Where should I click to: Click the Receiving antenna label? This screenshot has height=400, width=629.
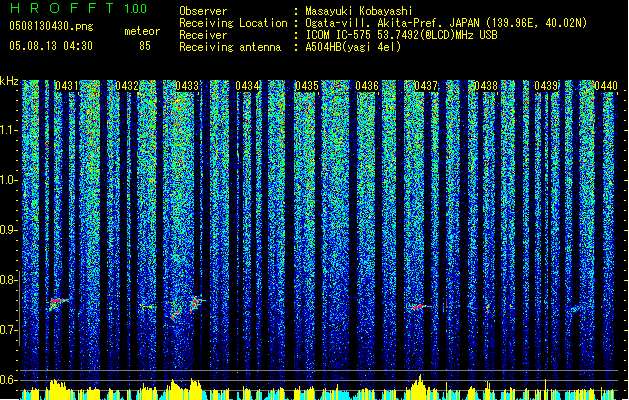click(230, 47)
